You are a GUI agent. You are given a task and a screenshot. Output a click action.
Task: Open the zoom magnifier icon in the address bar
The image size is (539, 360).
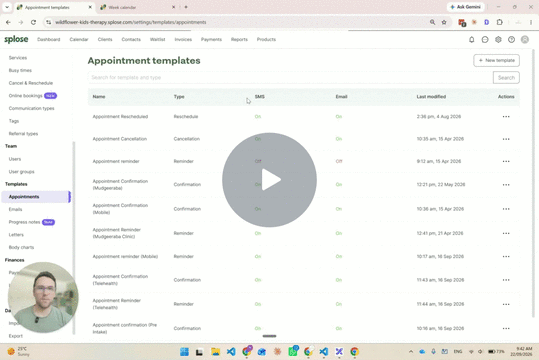tap(432, 22)
